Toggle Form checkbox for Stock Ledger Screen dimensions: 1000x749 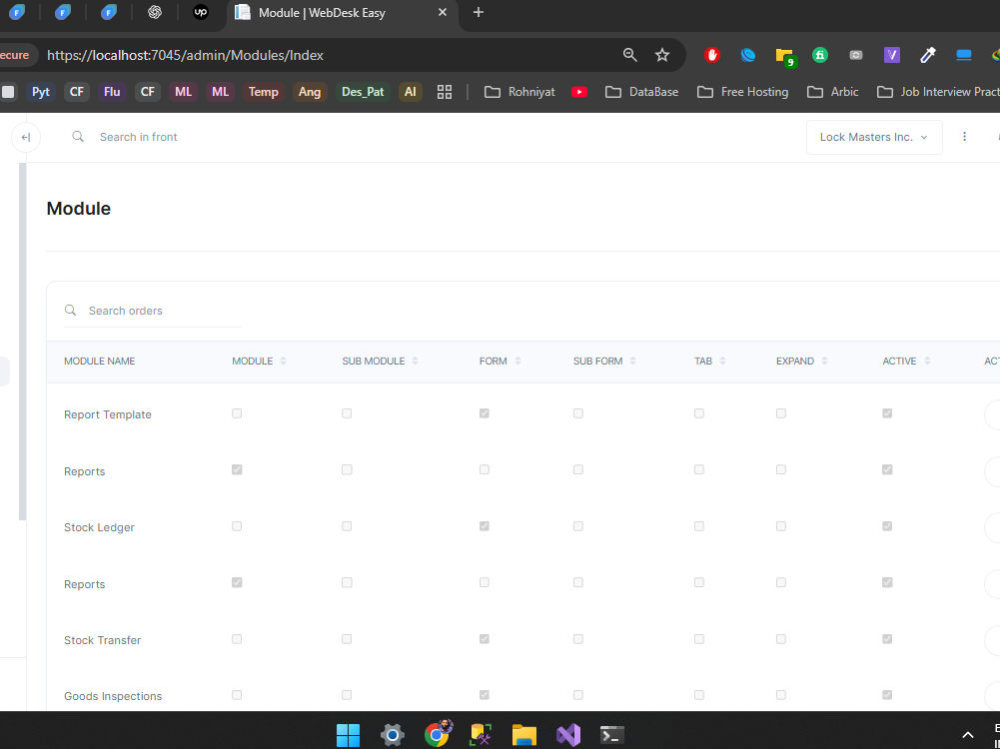(484, 526)
